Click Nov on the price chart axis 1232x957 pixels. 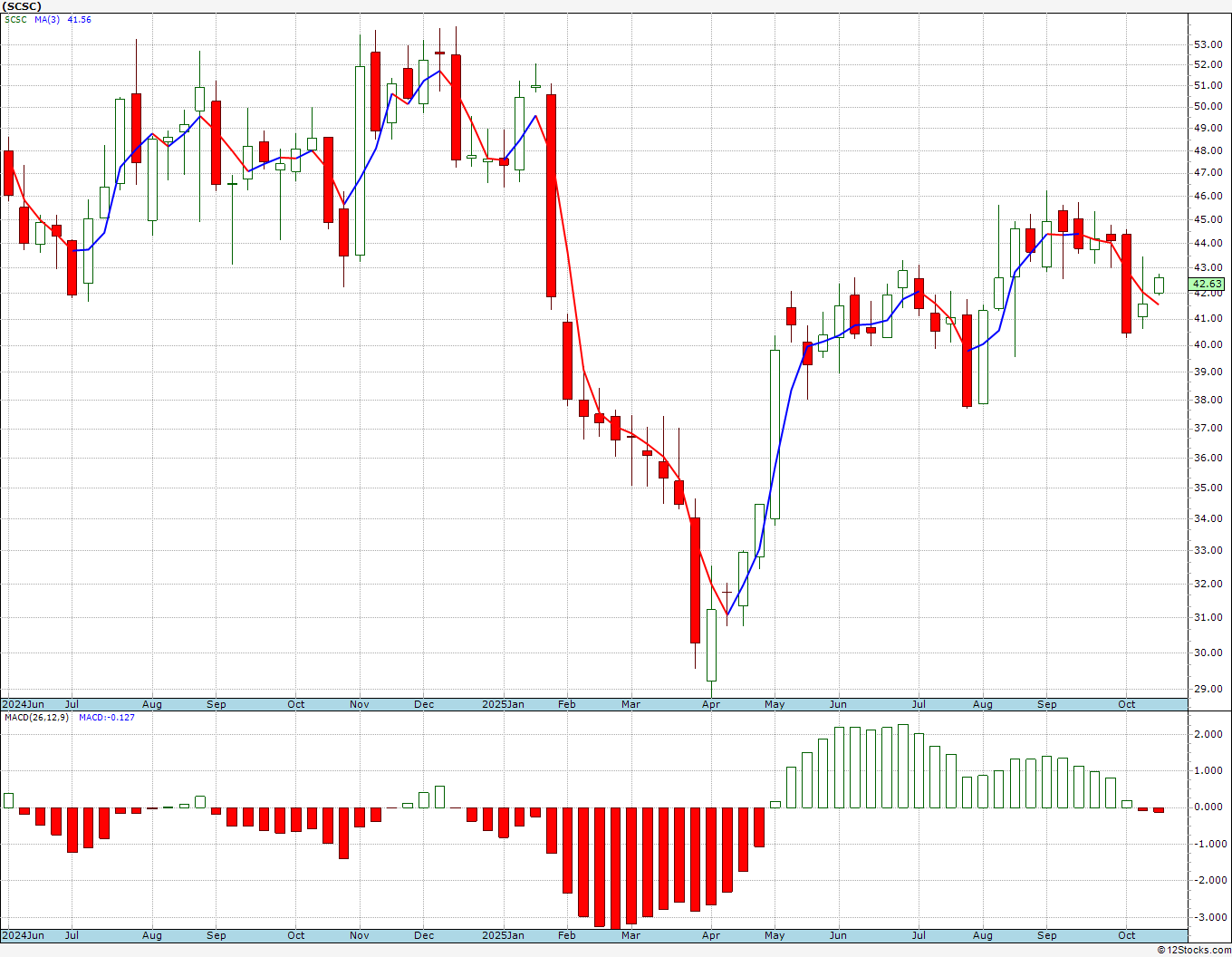pos(360,704)
